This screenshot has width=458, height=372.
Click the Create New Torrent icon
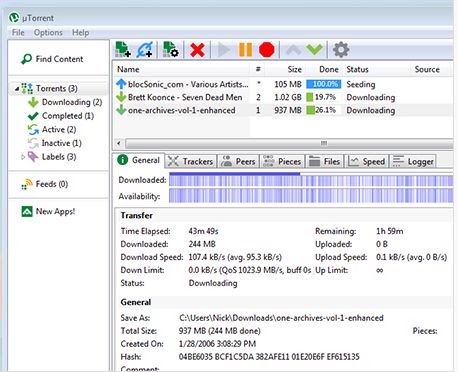click(170, 50)
